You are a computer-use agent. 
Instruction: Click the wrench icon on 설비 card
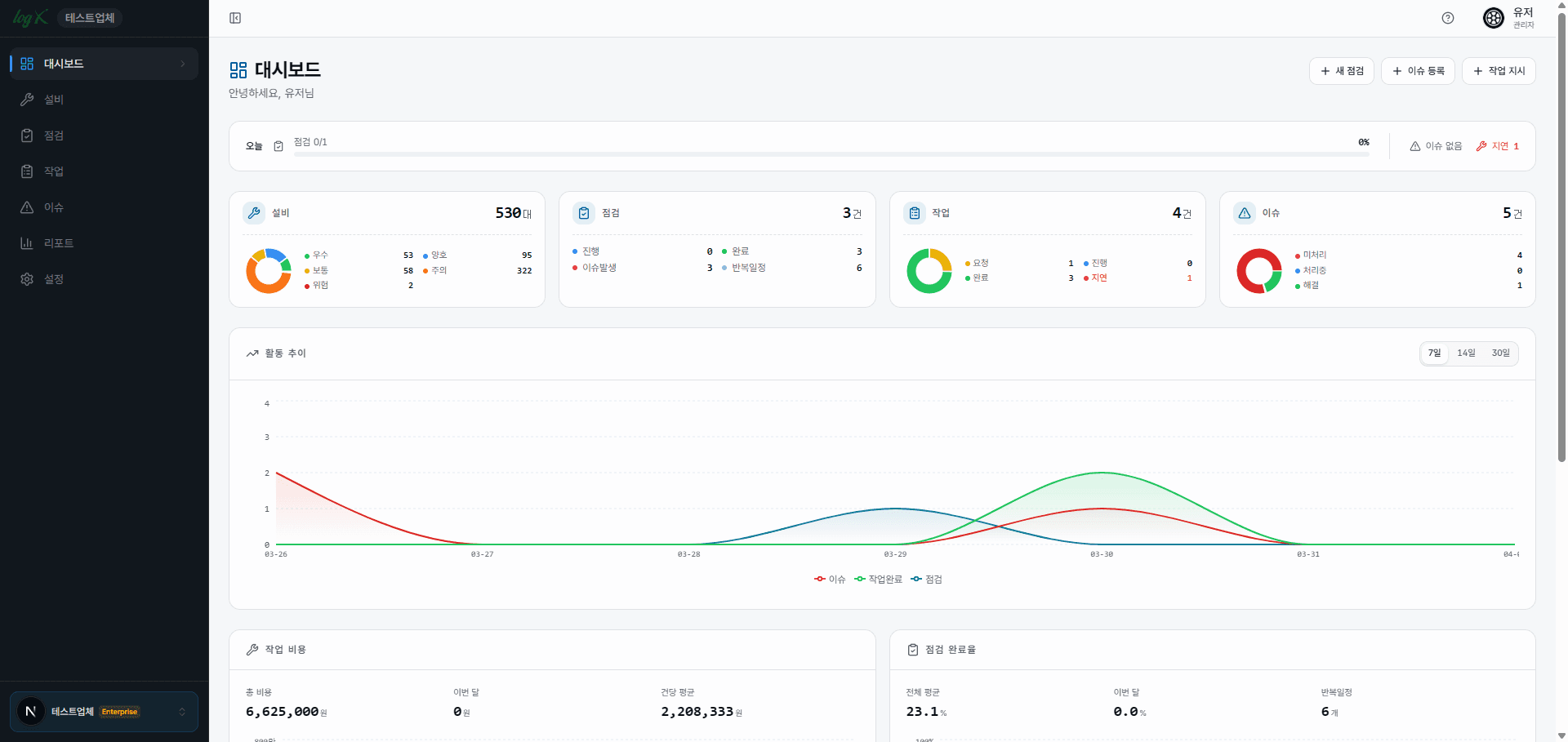254,213
